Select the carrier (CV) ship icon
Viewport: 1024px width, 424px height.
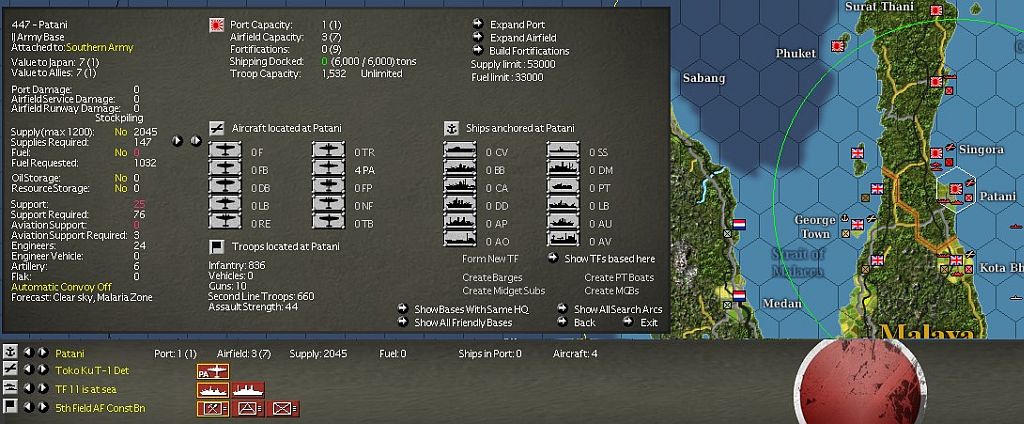pyautogui.click(x=460, y=152)
